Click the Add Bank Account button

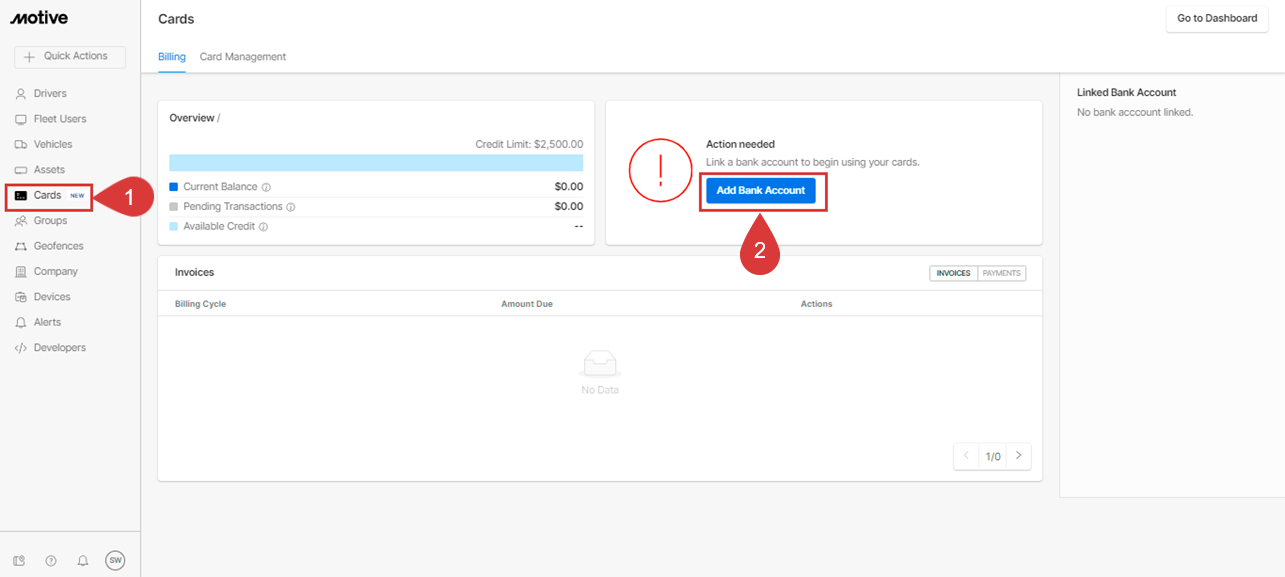(761, 190)
